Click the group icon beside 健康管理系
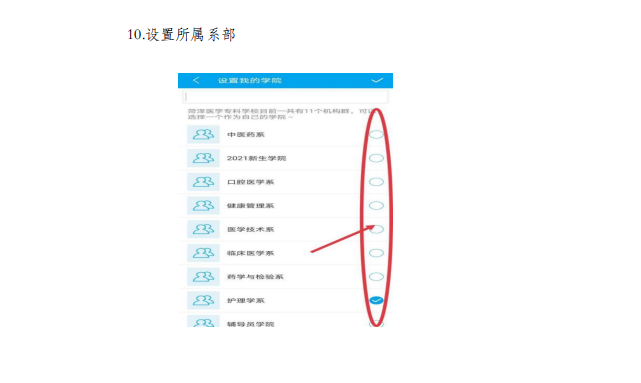Viewport: 641px width, 383px height. pyautogui.click(x=203, y=206)
